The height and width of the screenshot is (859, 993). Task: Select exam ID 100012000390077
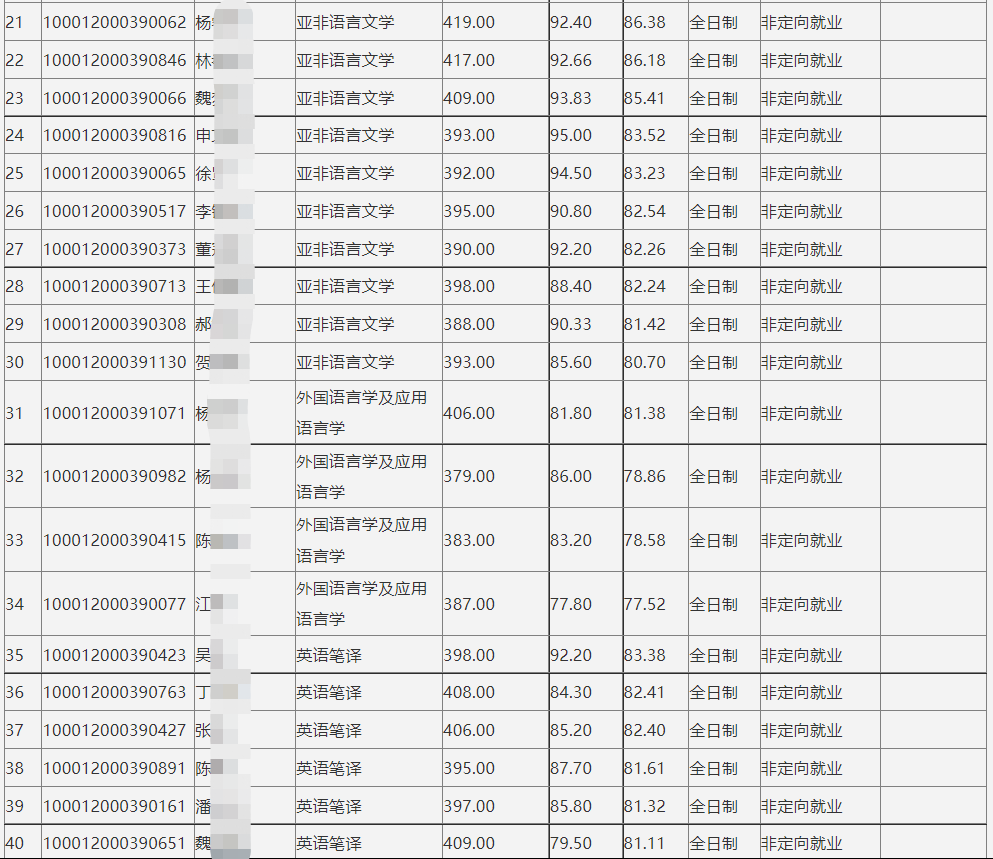(x=115, y=604)
